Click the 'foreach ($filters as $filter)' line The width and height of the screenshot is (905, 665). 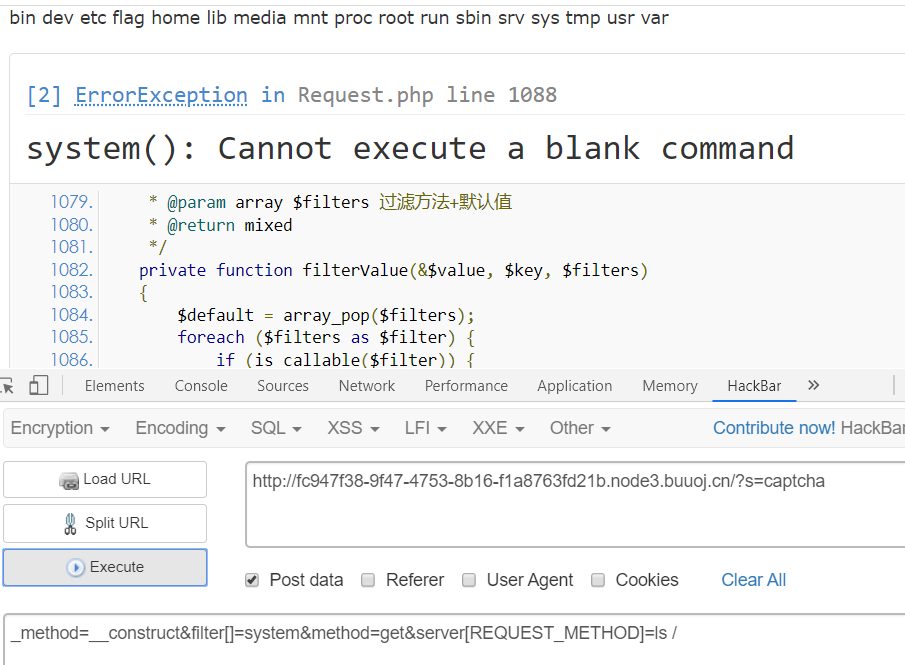tap(326, 337)
